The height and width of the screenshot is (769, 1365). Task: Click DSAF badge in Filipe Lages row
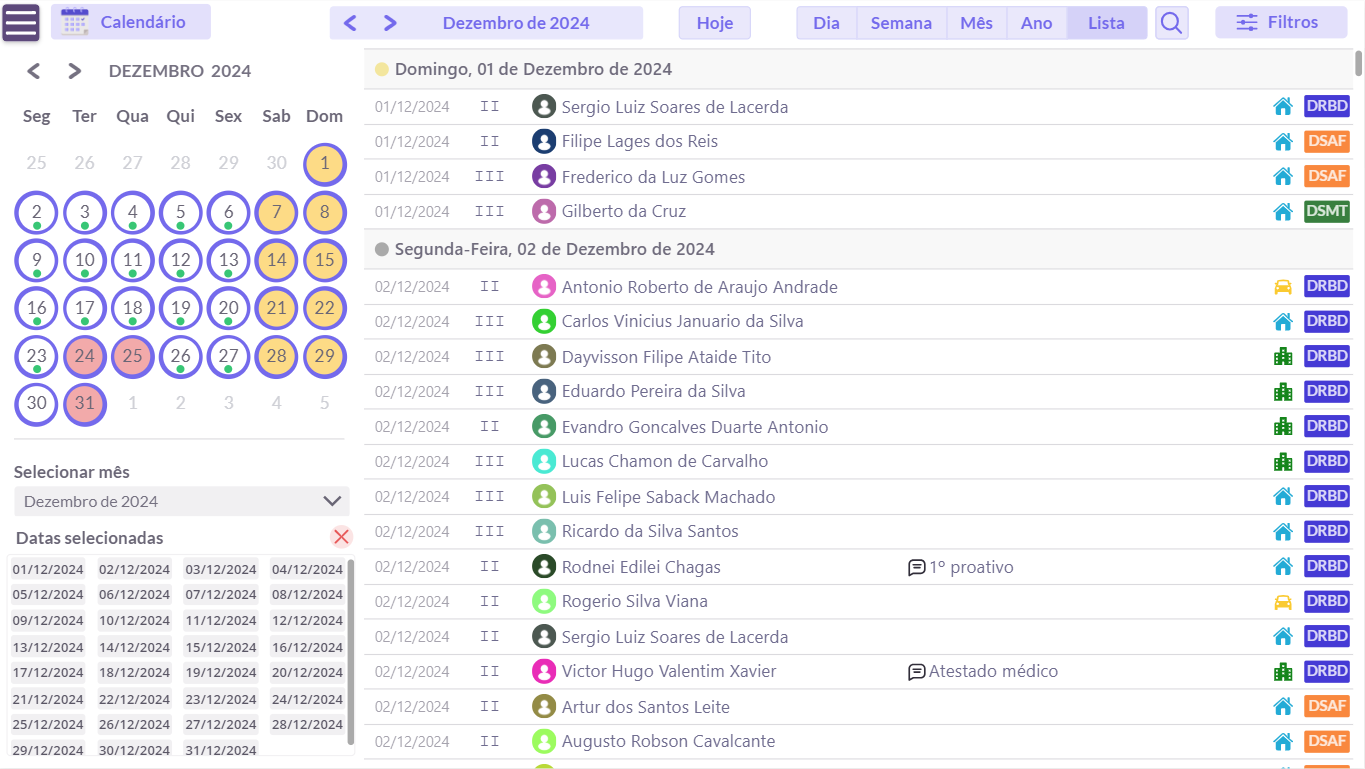pos(1327,142)
